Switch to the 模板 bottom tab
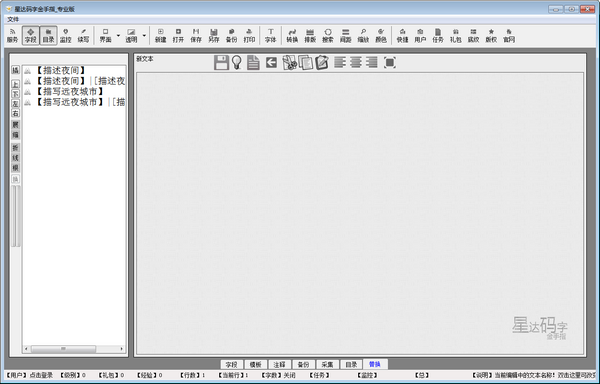This screenshot has height=384, width=600. pos(255,364)
